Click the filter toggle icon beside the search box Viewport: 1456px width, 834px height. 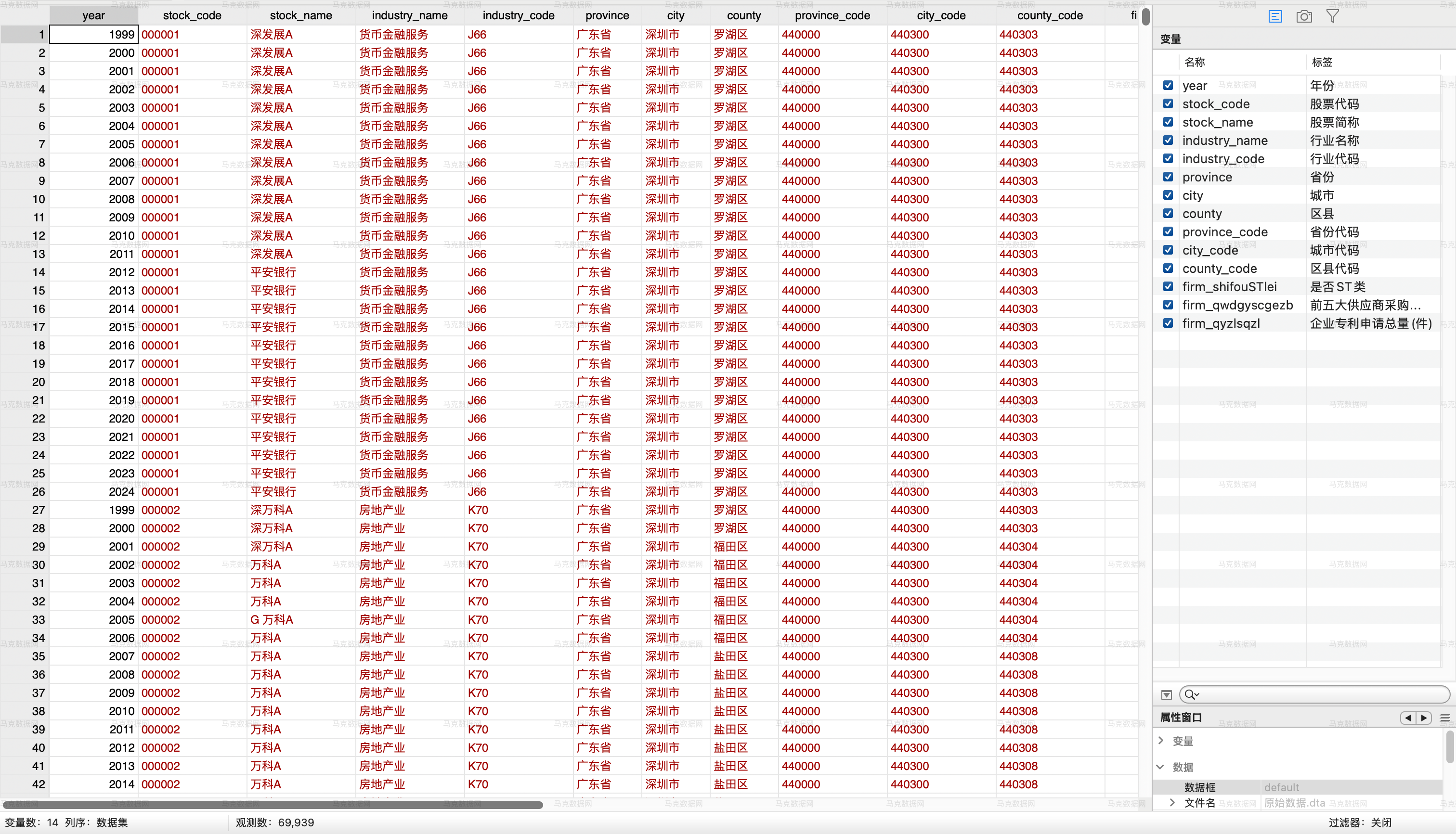(1166, 695)
